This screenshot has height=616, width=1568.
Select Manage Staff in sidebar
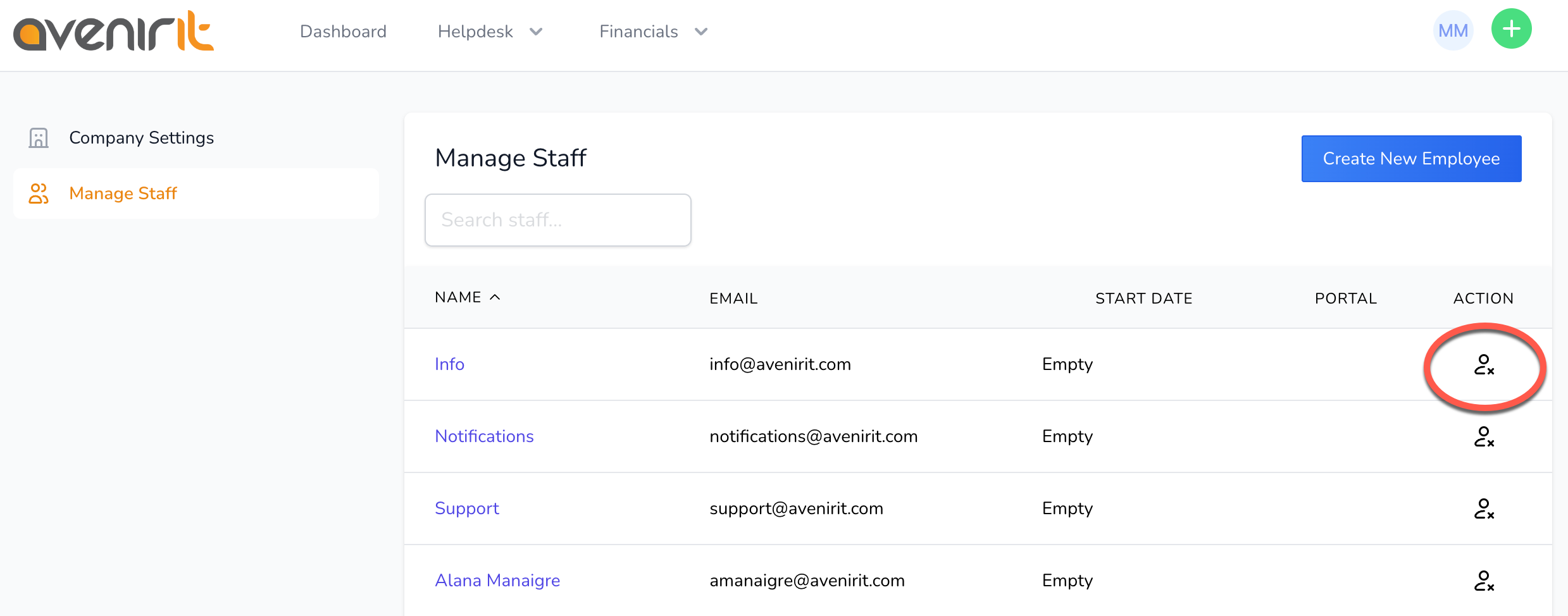coord(196,194)
